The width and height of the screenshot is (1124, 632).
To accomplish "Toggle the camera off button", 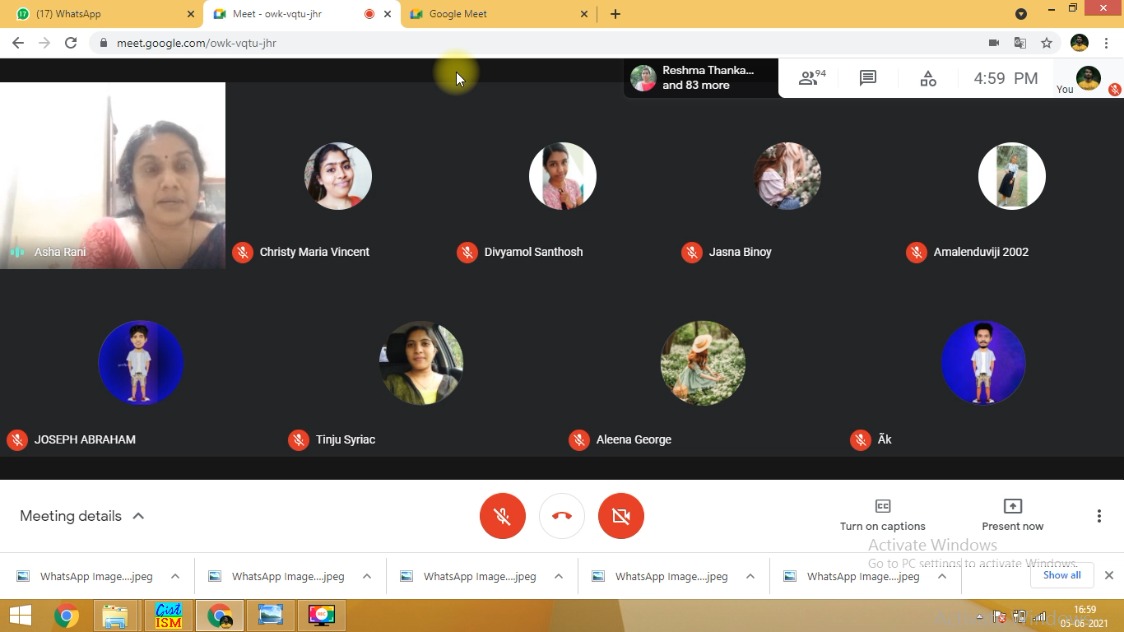I will click(620, 516).
